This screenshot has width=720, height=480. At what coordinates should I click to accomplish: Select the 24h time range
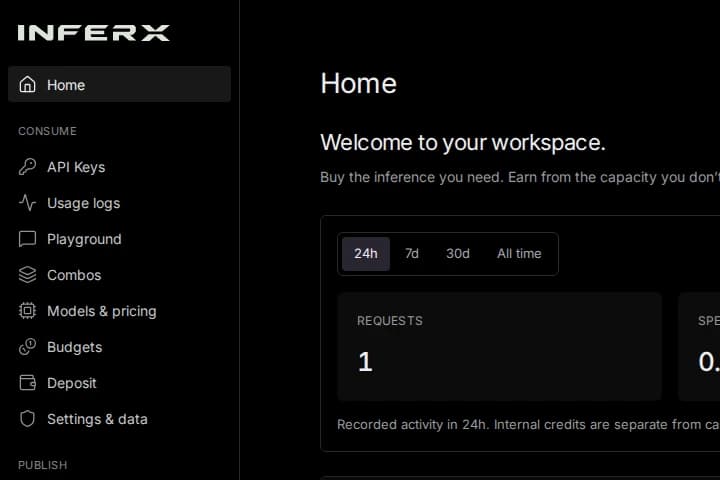[366, 254]
